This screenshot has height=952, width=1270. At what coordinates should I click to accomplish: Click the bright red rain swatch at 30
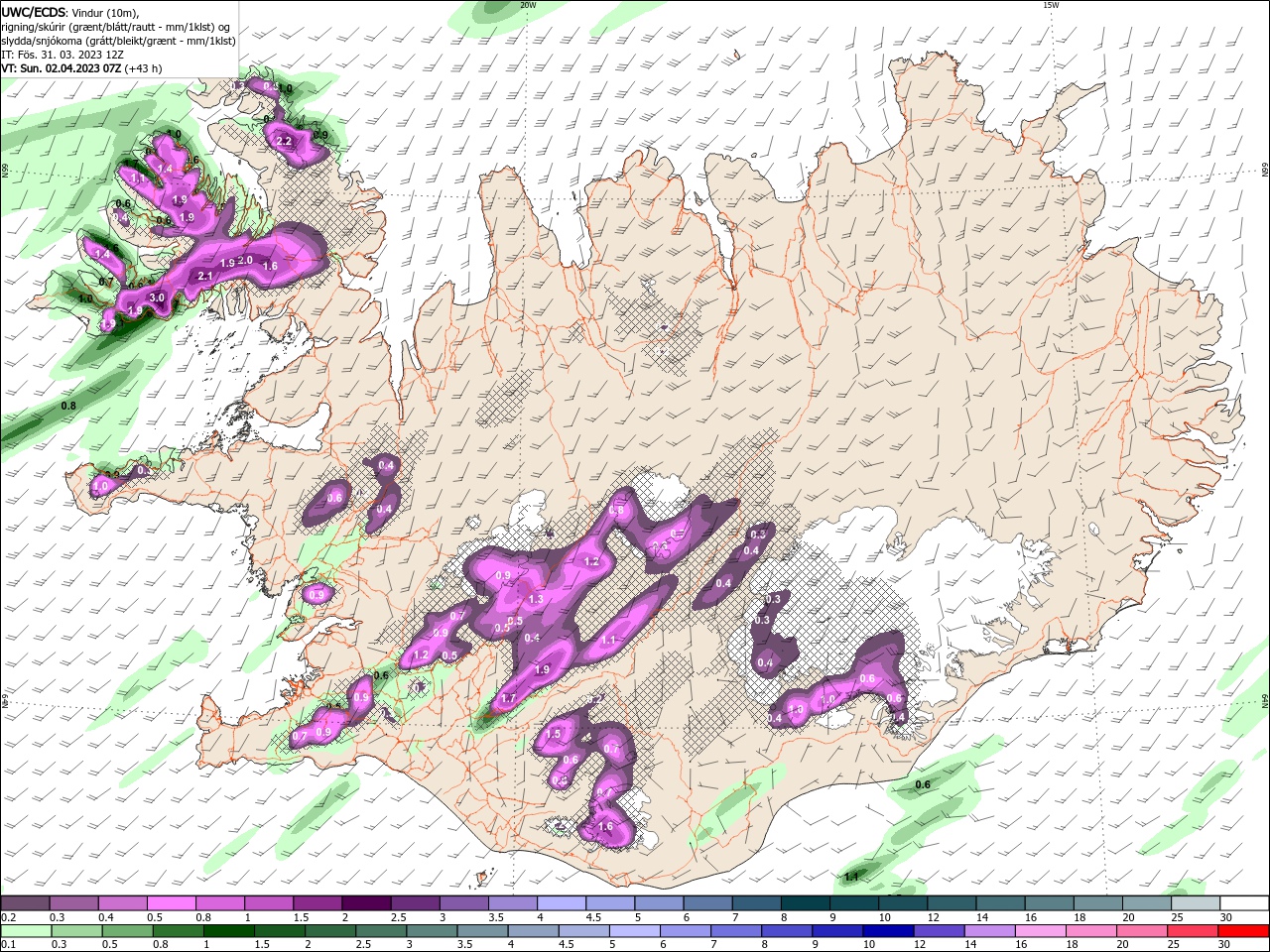(1244, 931)
